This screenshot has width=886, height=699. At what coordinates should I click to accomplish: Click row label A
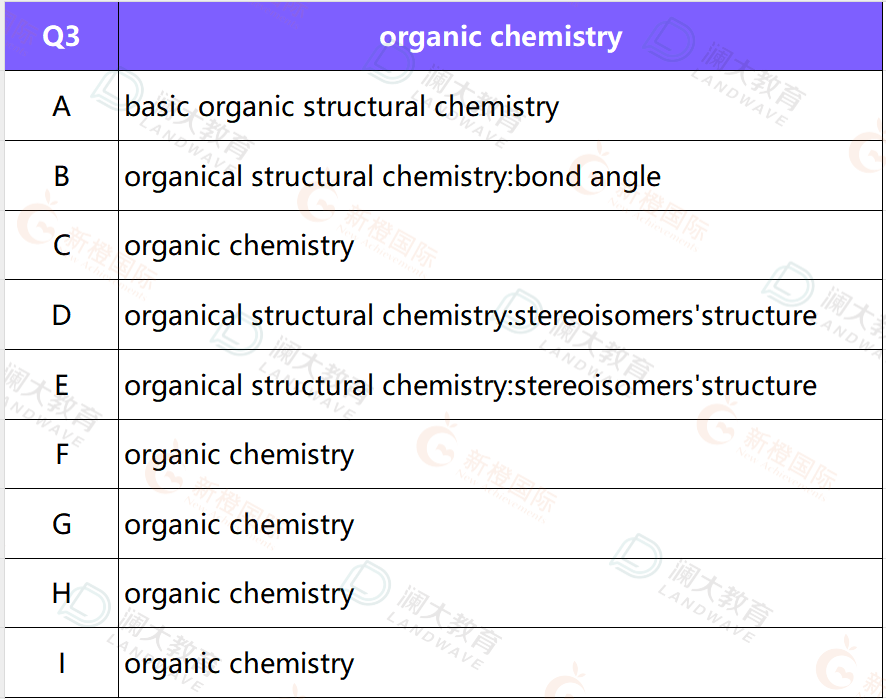coord(62,106)
